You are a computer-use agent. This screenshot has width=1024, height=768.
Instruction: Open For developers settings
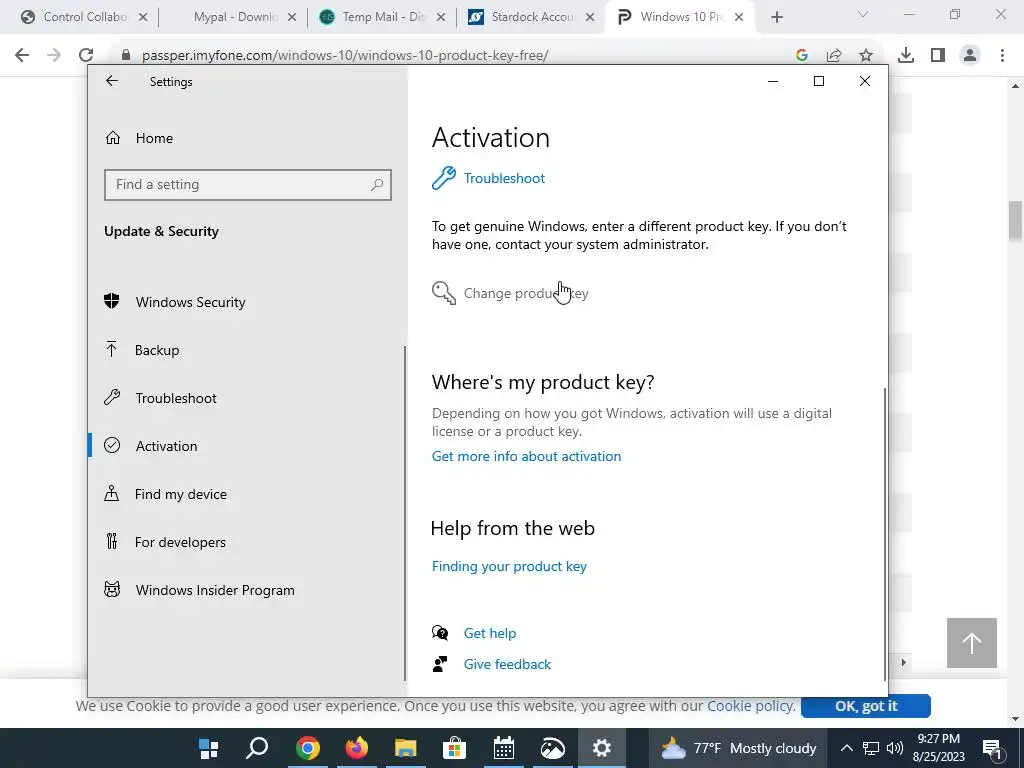[180, 542]
